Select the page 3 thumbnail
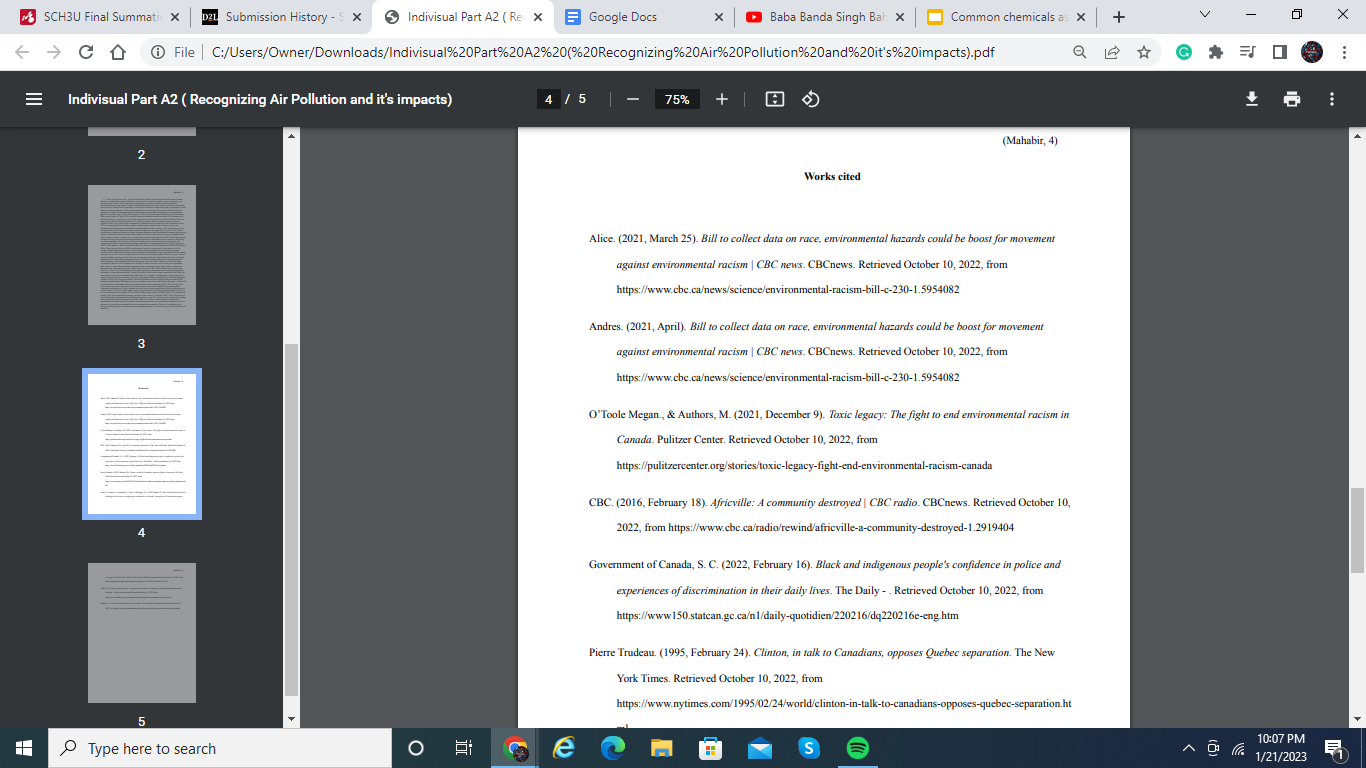1366x768 pixels. [x=141, y=254]
